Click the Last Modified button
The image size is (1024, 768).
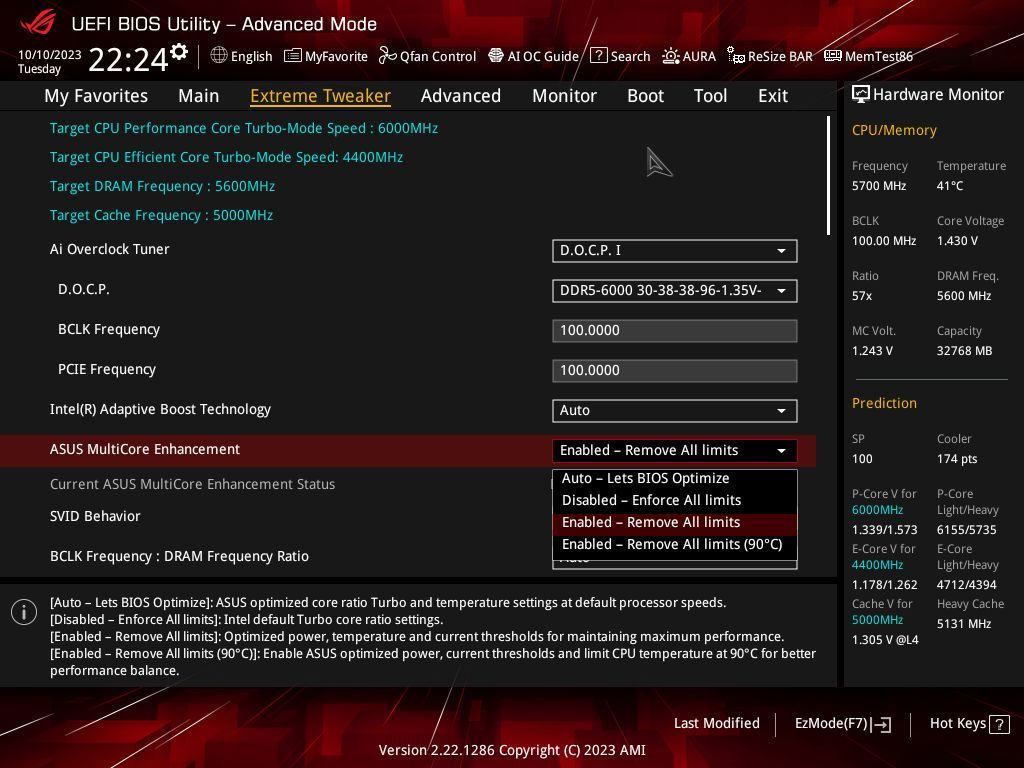click(716, 724)
